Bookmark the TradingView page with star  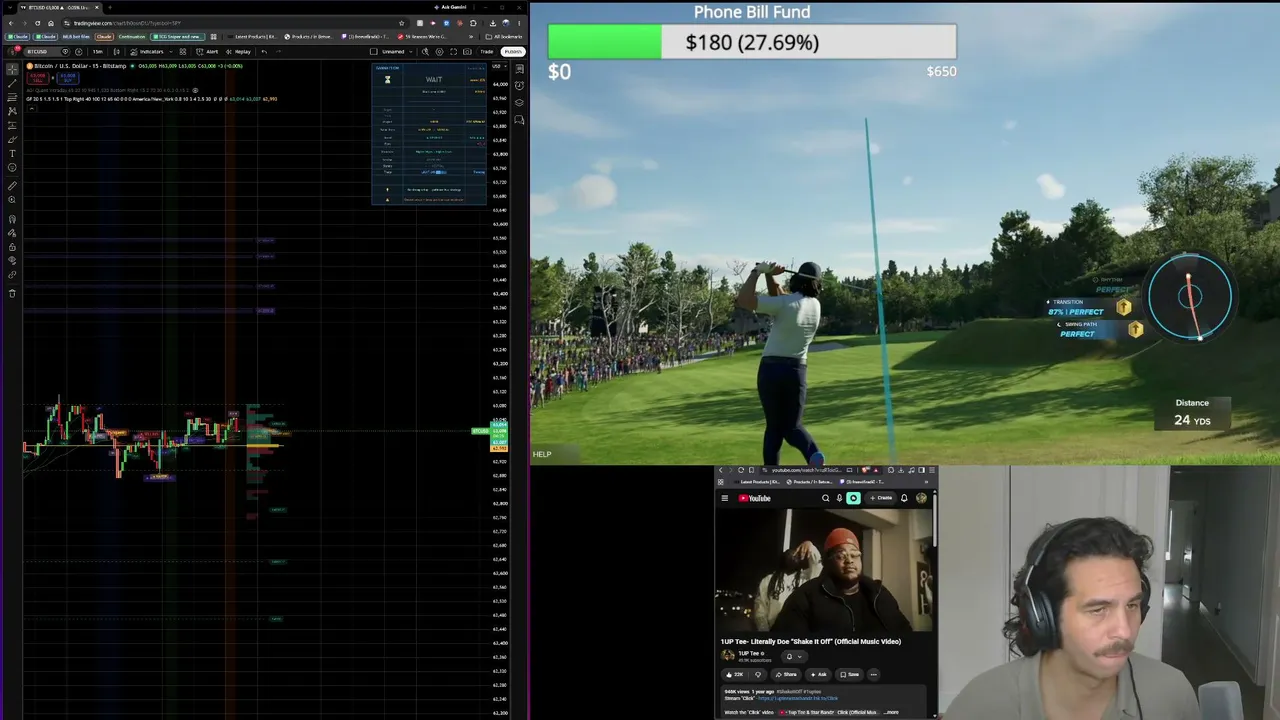coord(402,23)
